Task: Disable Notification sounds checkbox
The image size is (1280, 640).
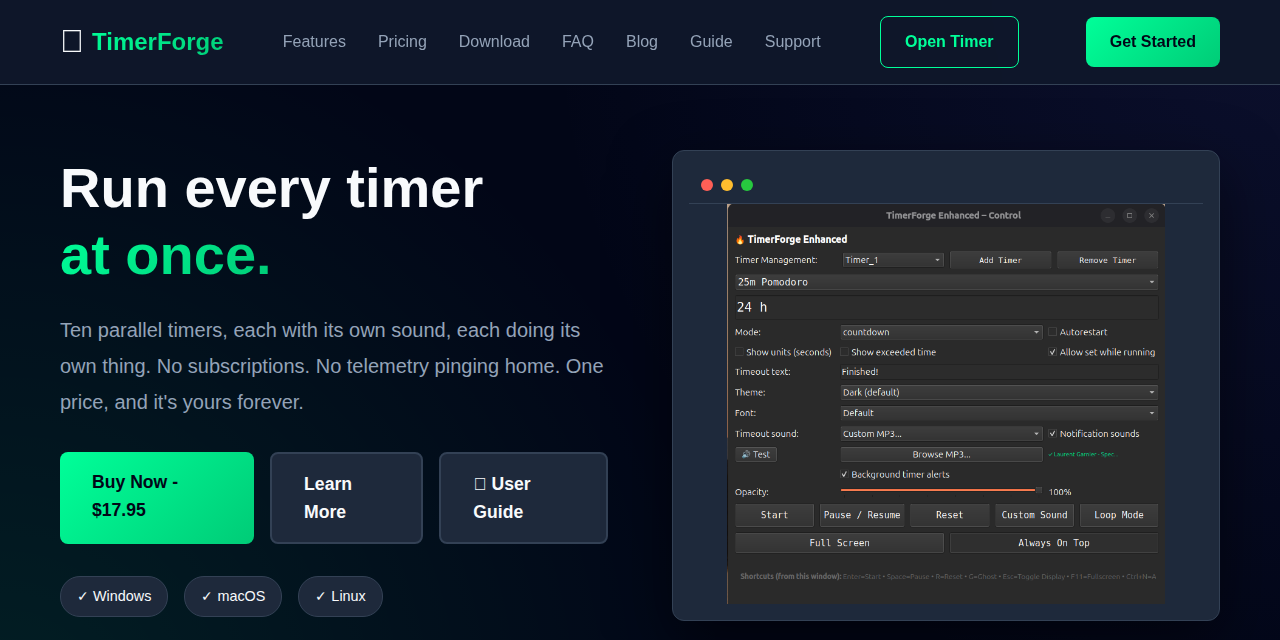Action: [x=1052, y=434]
